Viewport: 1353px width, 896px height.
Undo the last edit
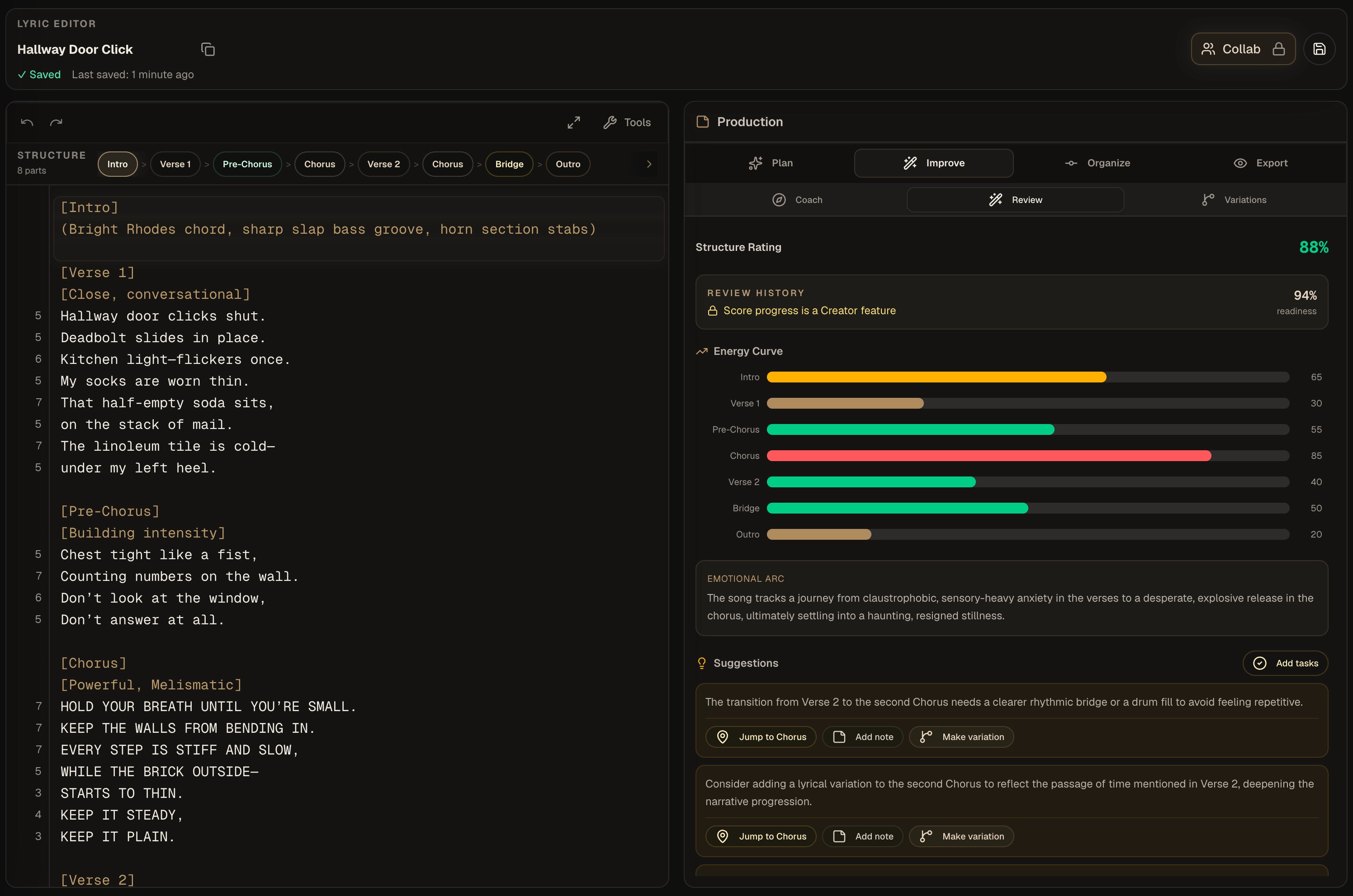tap(27, 123)
